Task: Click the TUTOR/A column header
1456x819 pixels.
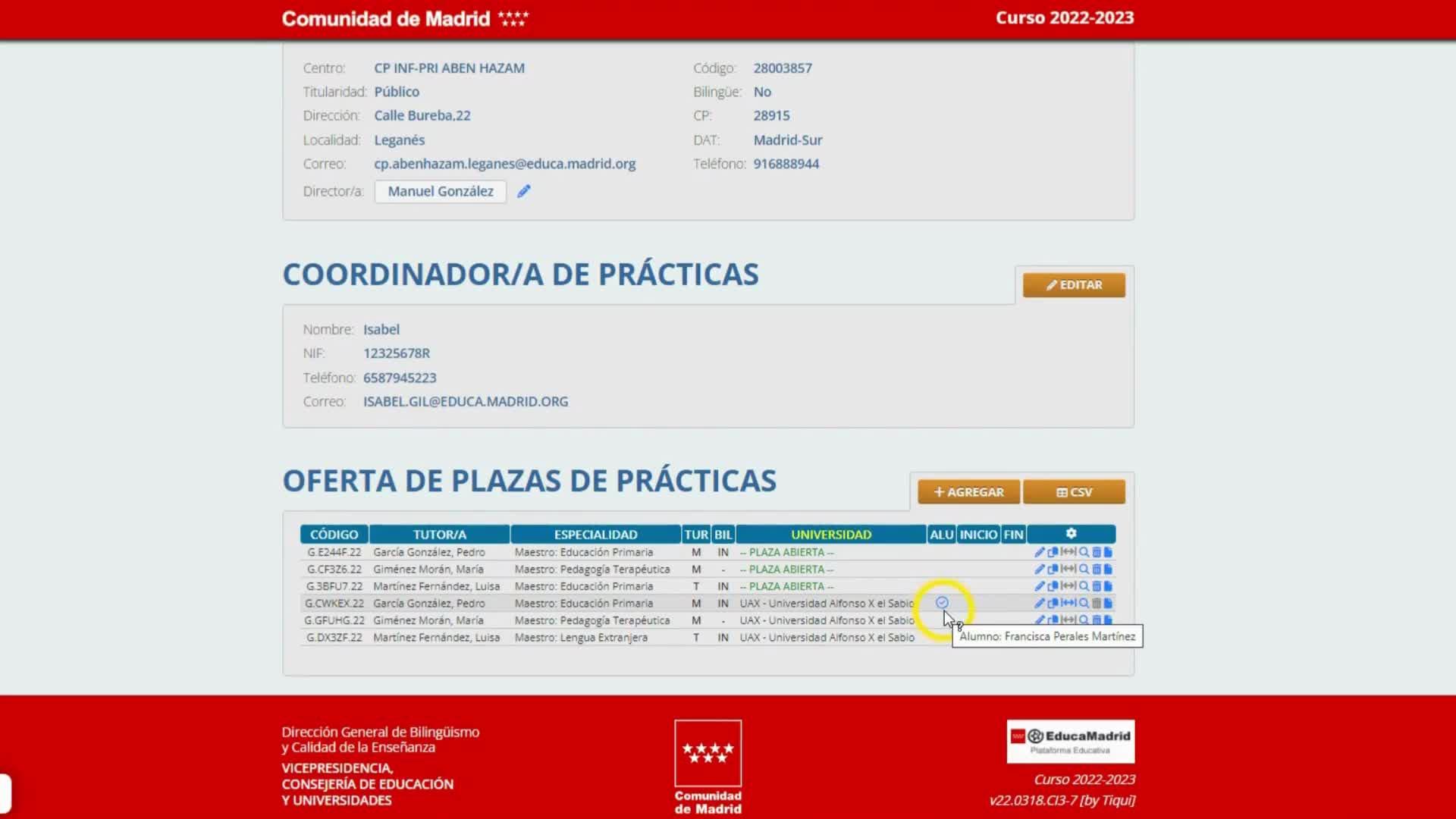Action: 439,534
